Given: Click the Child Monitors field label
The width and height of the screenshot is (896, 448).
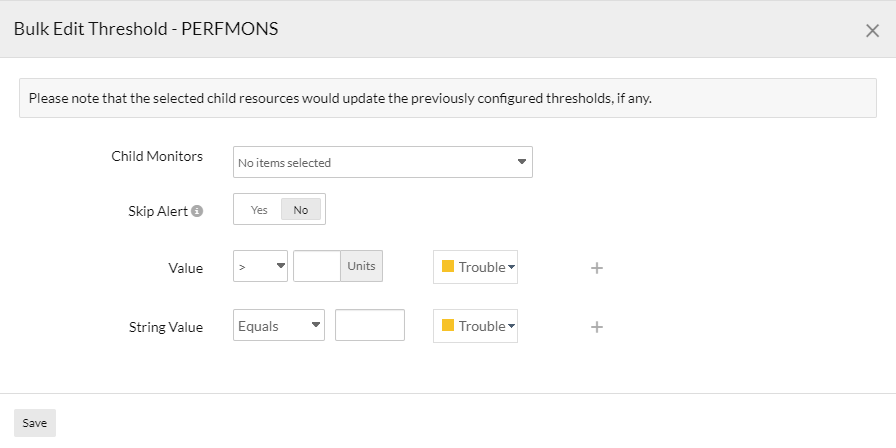Looking at the screenshot, I should (x=157, y=157).
